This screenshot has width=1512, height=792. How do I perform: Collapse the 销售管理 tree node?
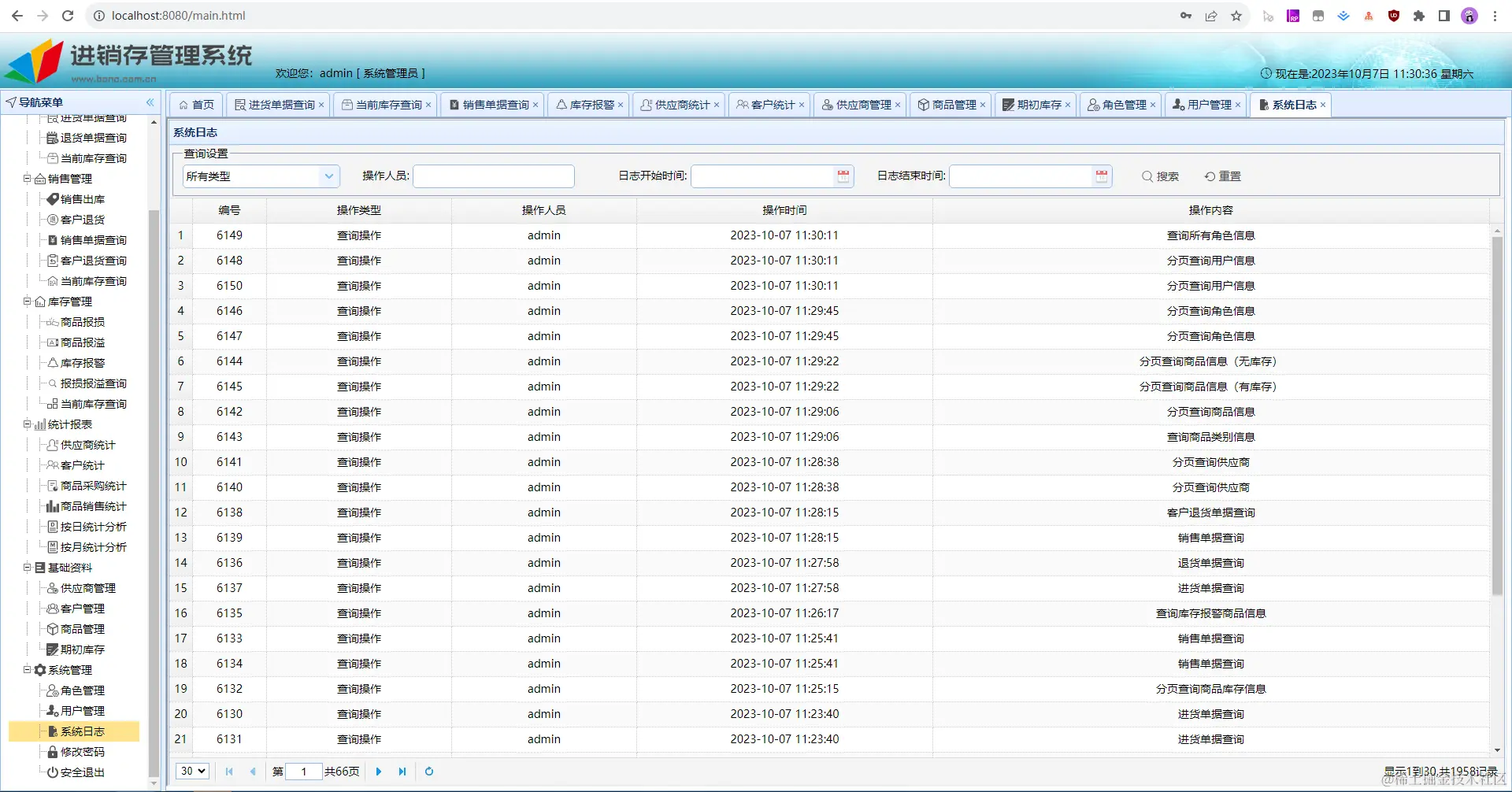point(27,179)
